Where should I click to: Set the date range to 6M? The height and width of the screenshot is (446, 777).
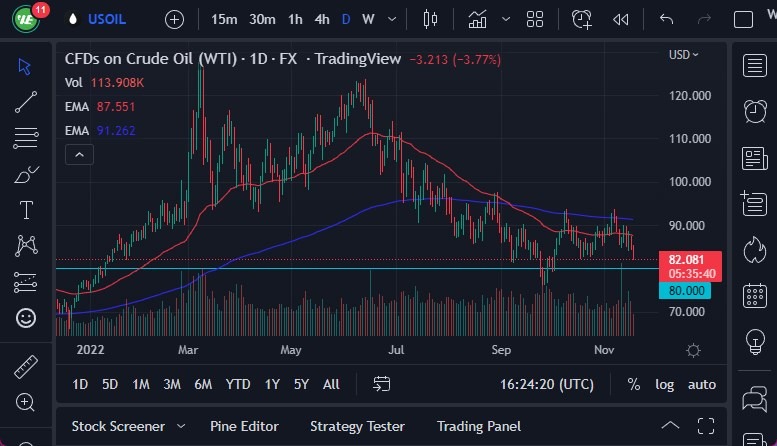point(203,384)
